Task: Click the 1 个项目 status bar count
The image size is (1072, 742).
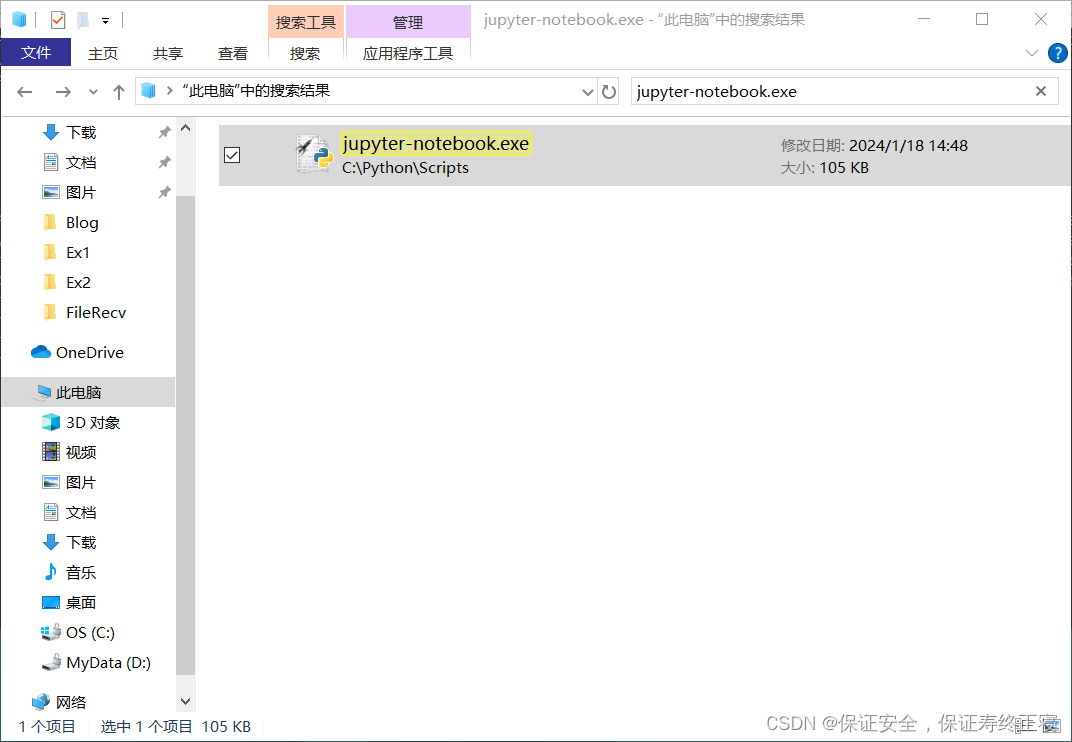Action: coord(47,727)
